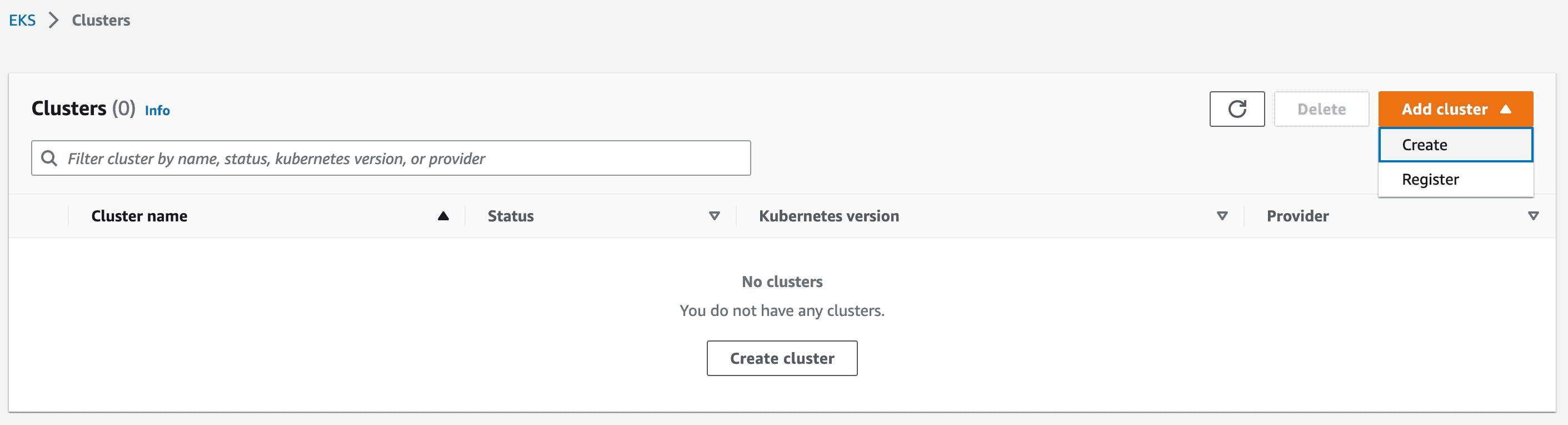Collapse the Add cluster dropdown
This screenshot has width=1568, height=425.
point(1455,109)
